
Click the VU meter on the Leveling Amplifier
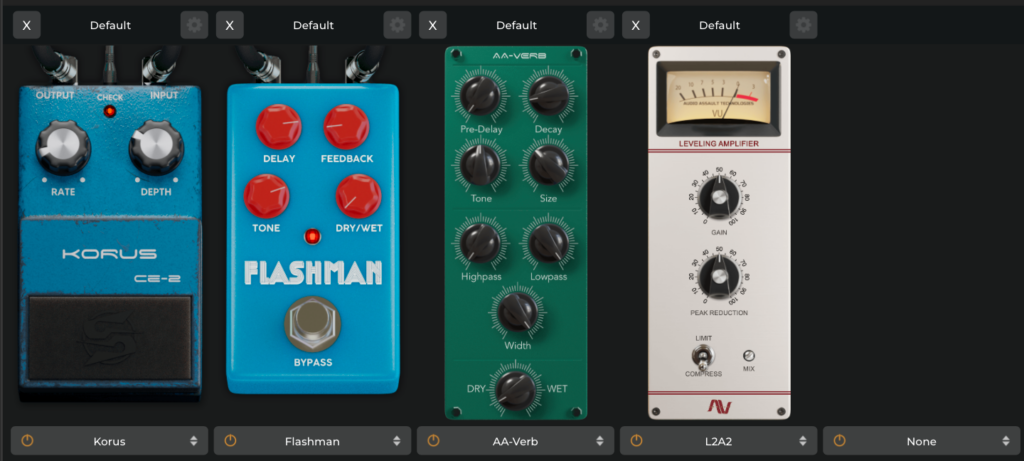719,96
